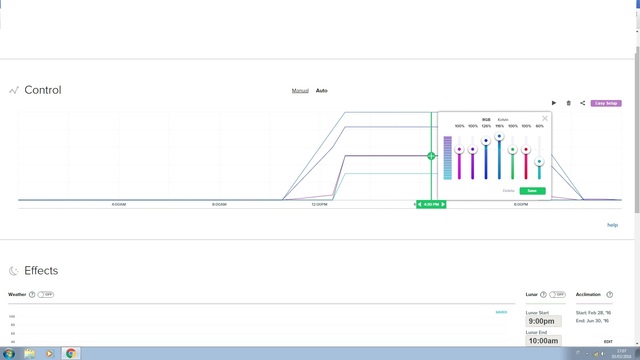This screenshot has width=640, height=360.
Task: Open Weather help question mark
Action: 32,294
